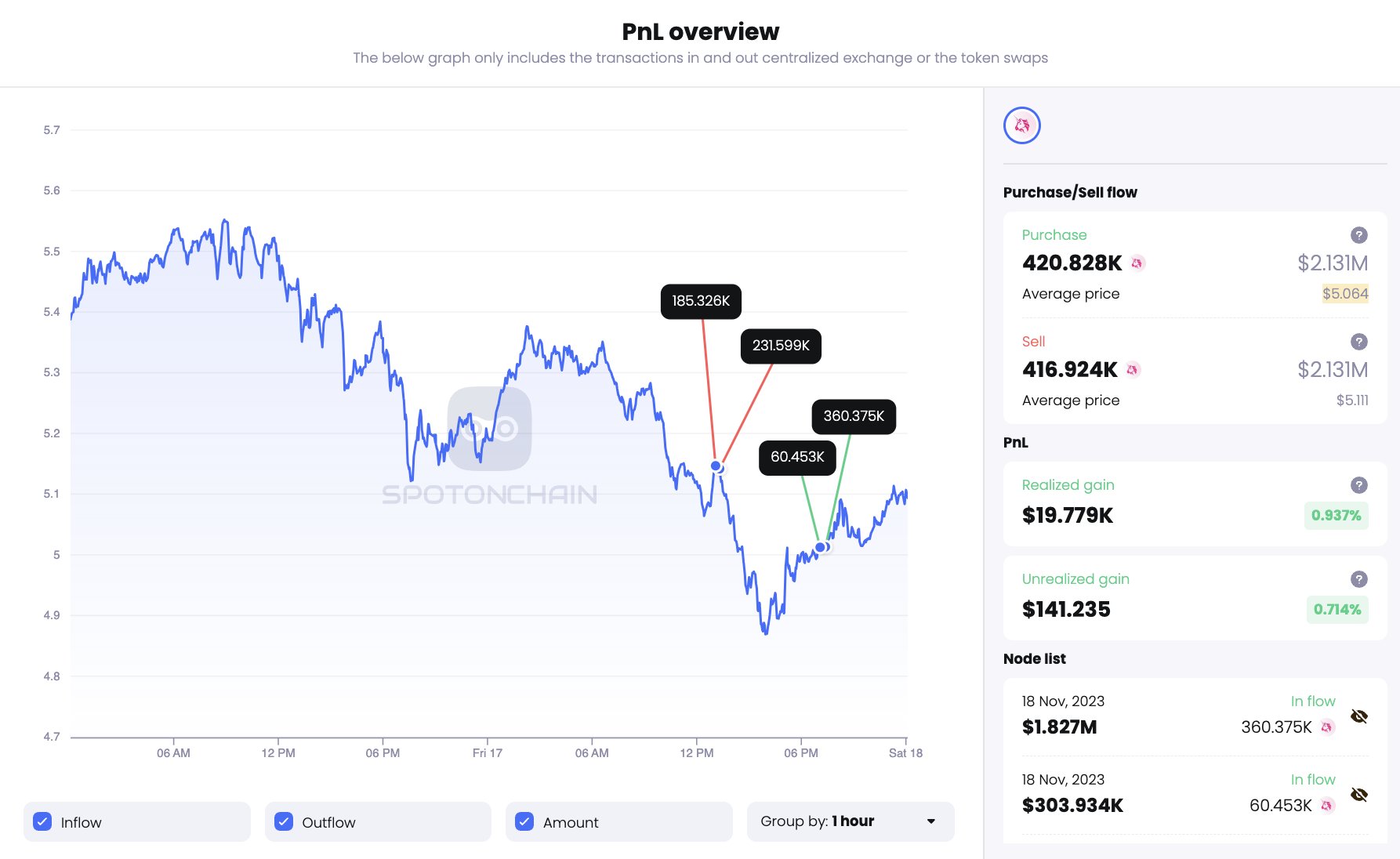Click the 185.326K outflow label on chart

[x=701, y=301]
